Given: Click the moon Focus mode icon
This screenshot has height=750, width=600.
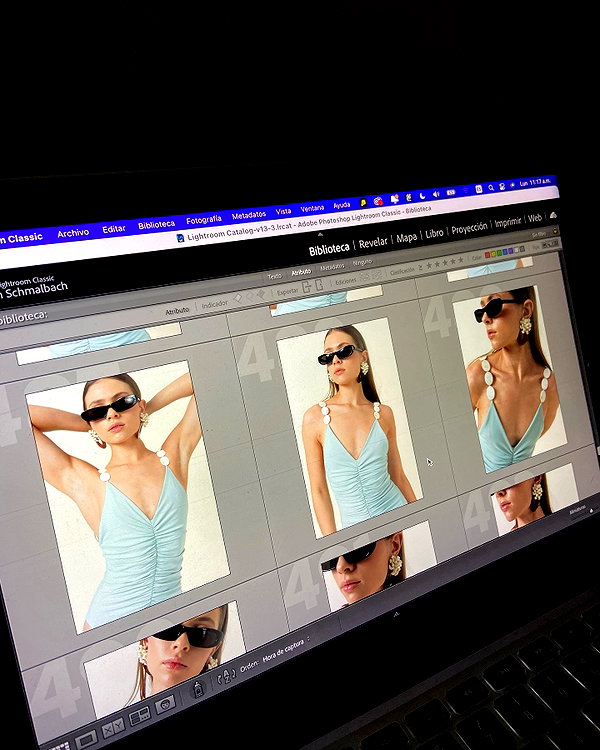Looking at the screenshot, I should (422, 196).
